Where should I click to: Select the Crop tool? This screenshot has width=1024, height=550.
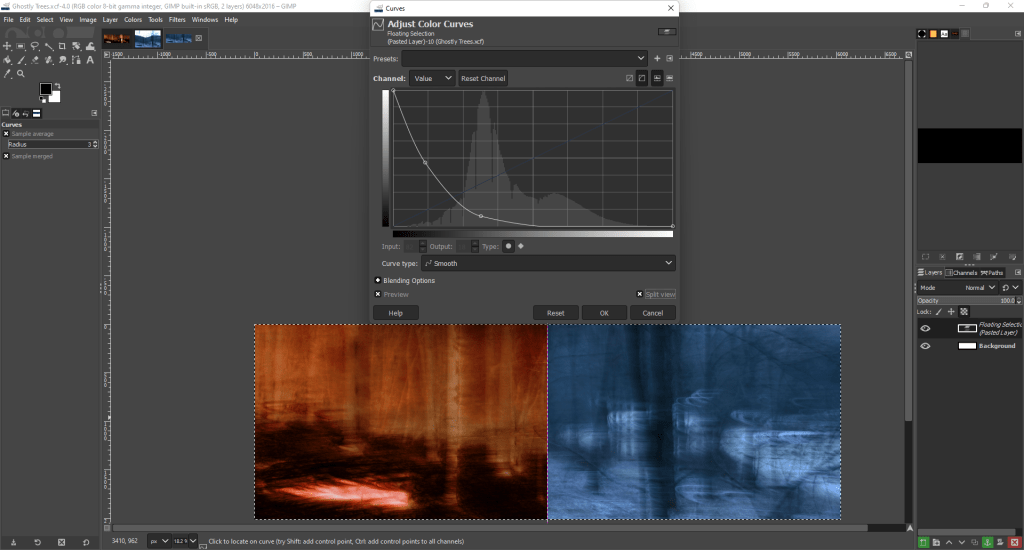(x=62, y=46)
